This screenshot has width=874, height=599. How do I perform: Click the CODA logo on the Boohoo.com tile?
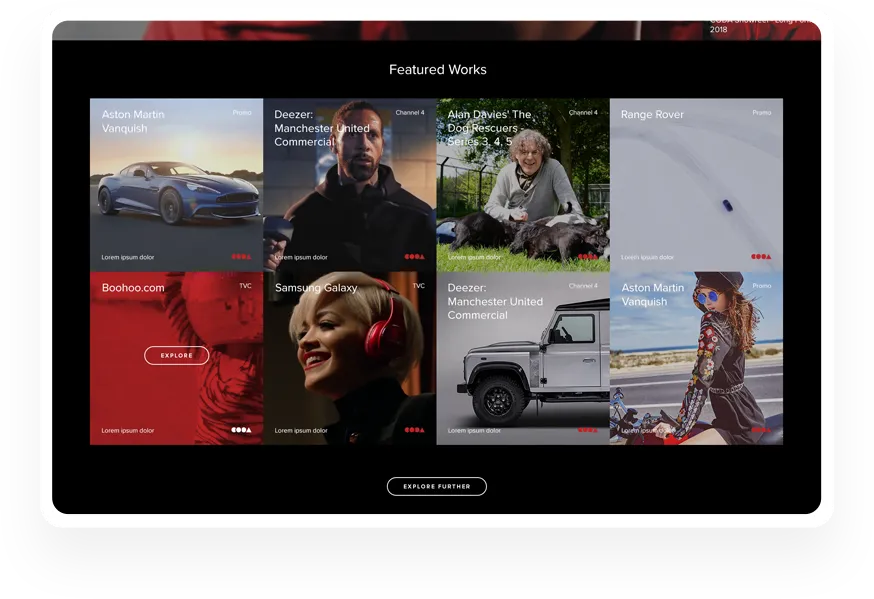click(241, 430)
